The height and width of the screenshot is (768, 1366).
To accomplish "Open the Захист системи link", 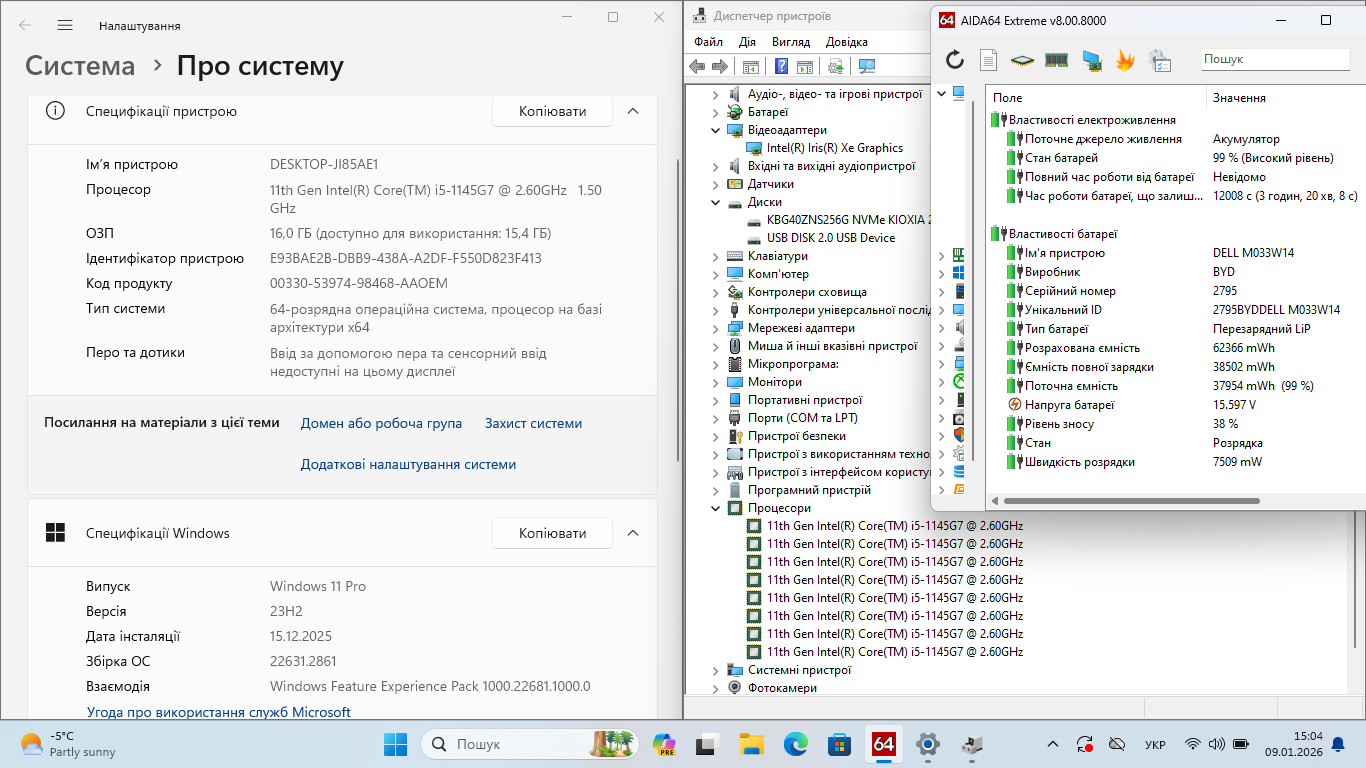I will coord(533,423).
